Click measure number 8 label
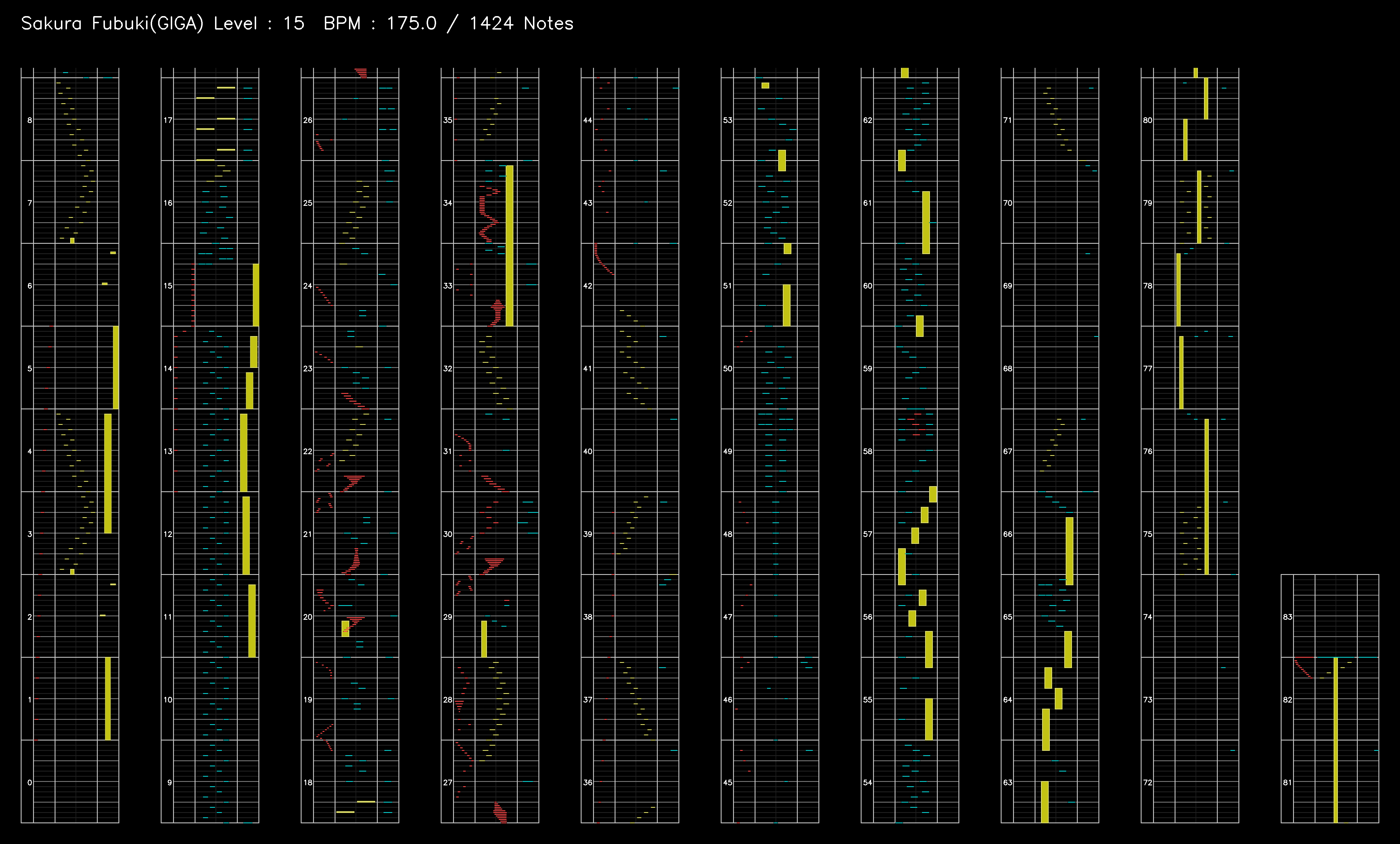The height and width of the screenshot is (844, 1400). pos(30,120)
